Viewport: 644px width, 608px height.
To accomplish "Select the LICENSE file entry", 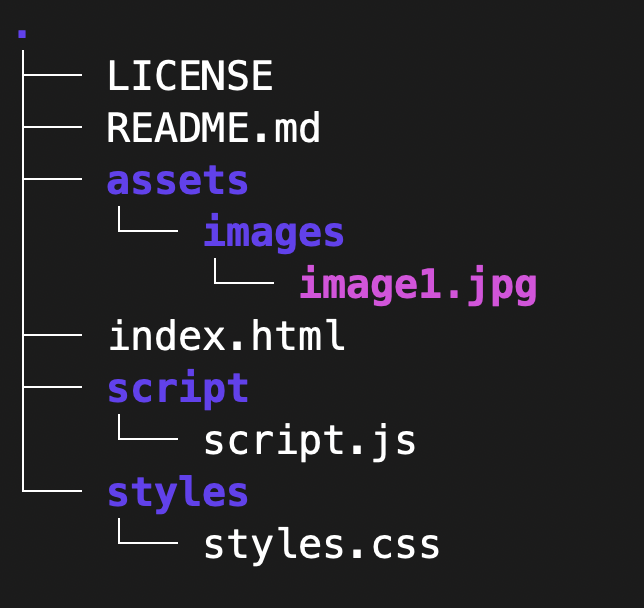I will (190, 76).
